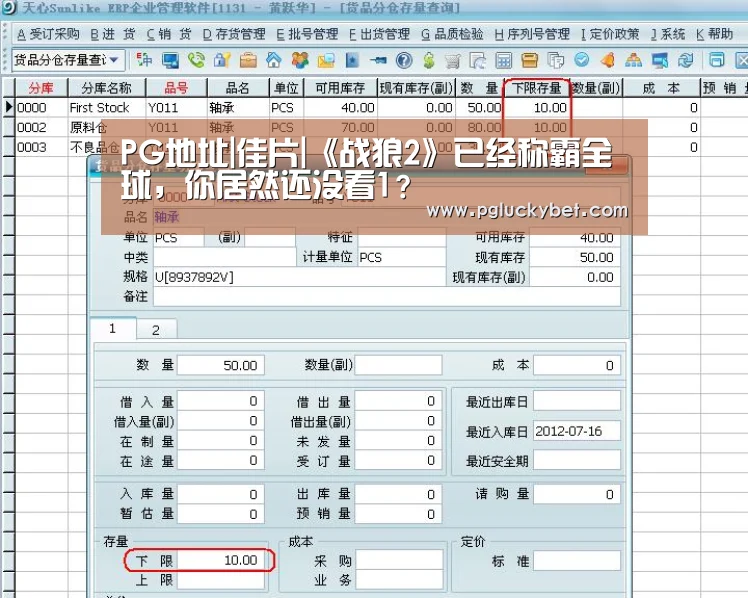
Task: Open the B 进货 menu
Action: pyautogui.click(x=113, y=34)
